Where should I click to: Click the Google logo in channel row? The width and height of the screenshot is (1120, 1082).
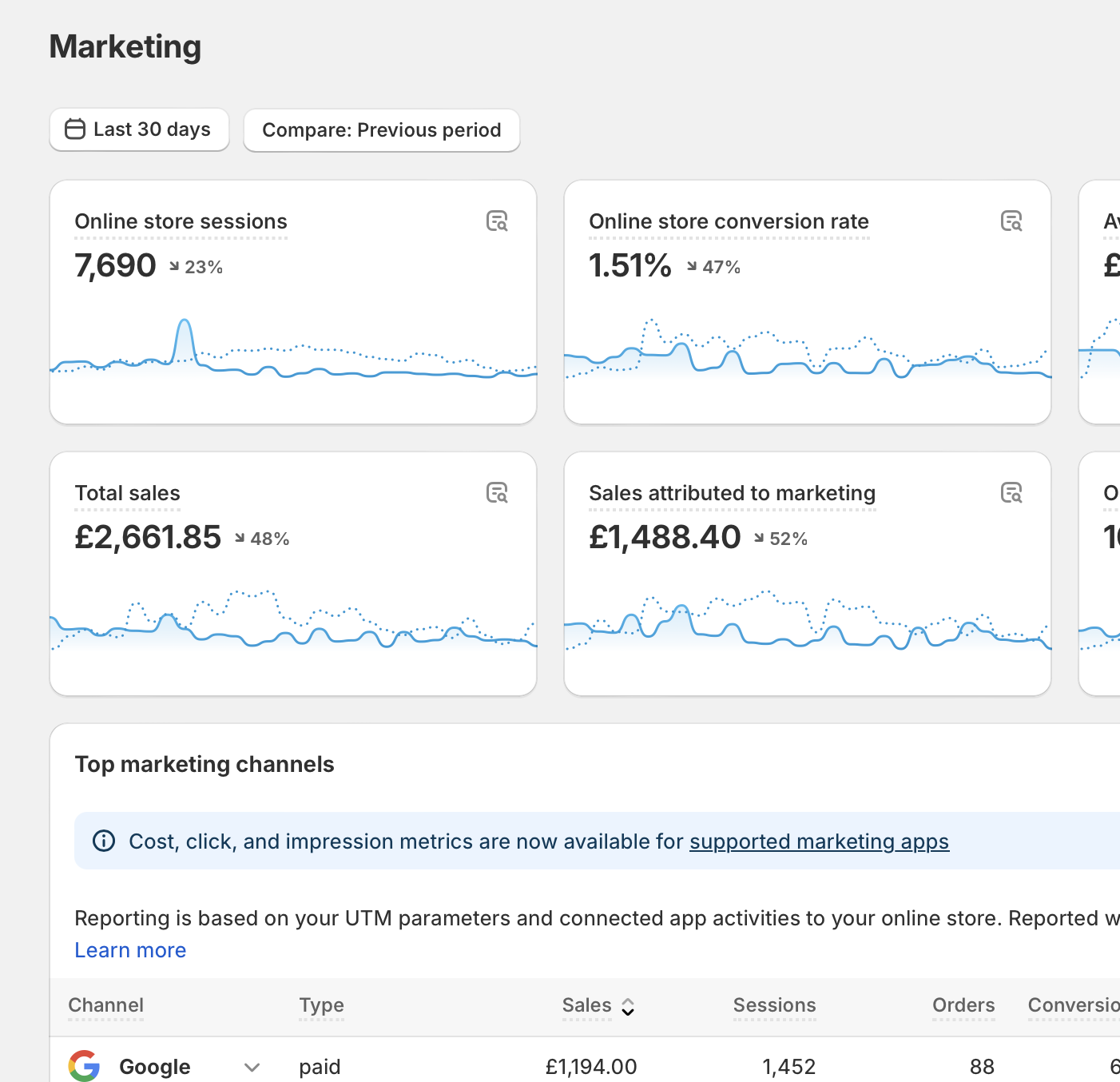coord(84,1066)
